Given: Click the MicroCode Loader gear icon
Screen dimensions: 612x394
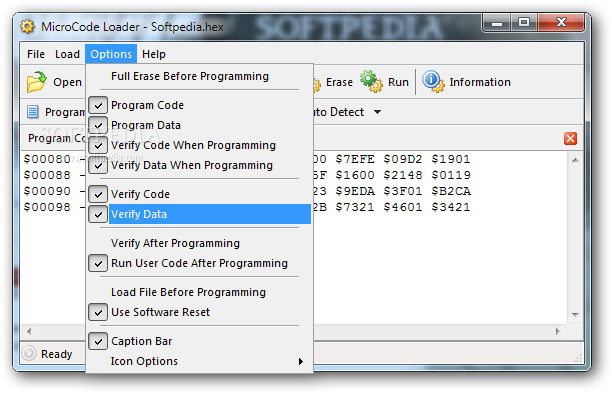Looking at the screenshot, I should point(27,27).
